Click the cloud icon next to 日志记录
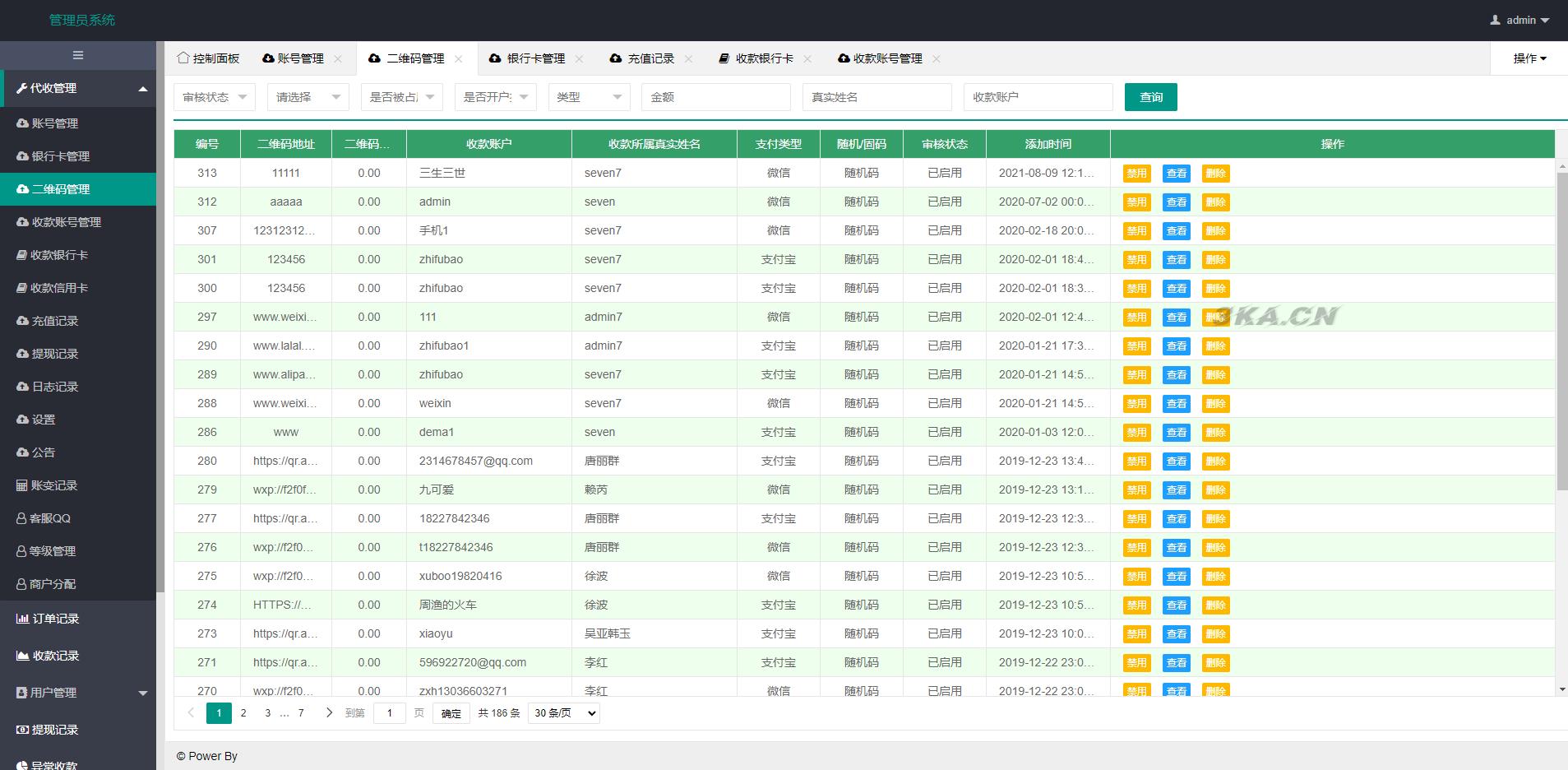The height and width of the screenshot is (770, 1568). 23,387
